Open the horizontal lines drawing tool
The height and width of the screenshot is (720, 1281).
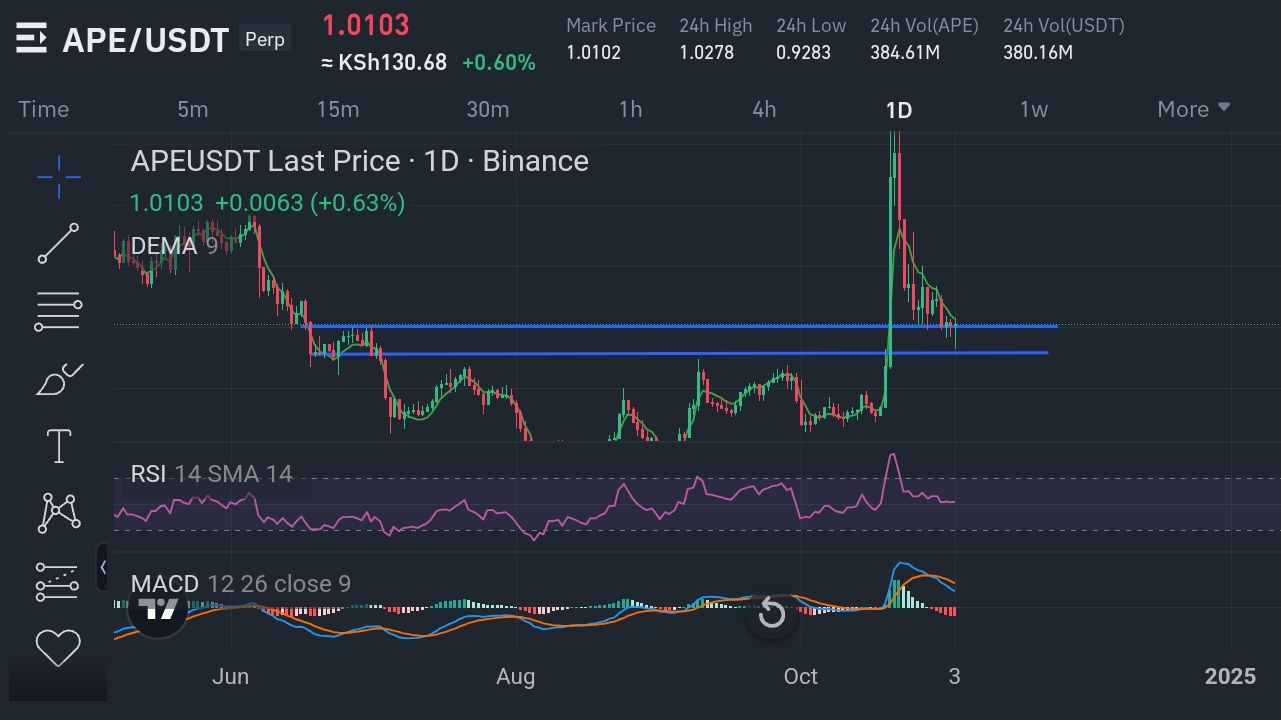pyautogui.click(x=57, y=310)
